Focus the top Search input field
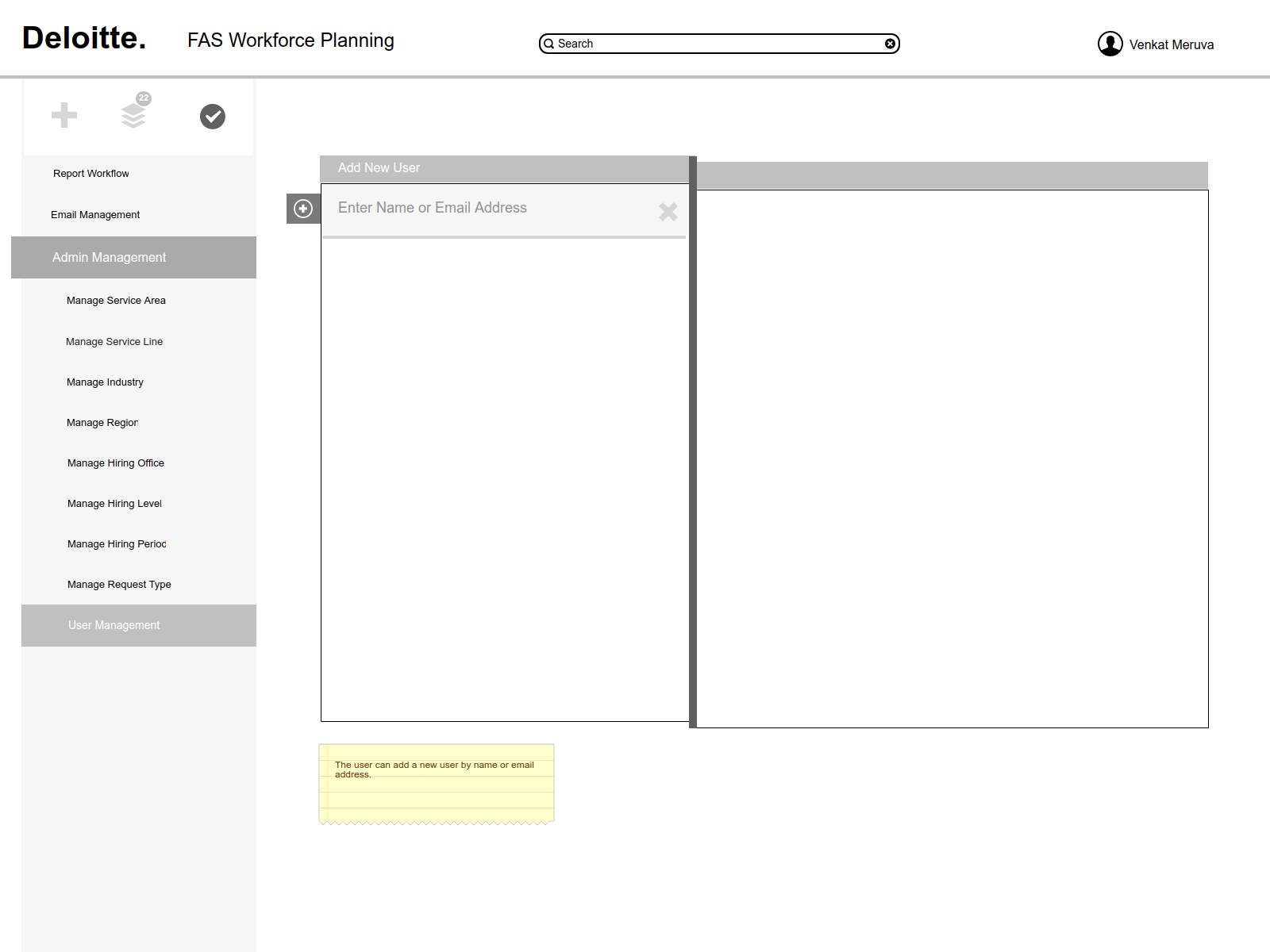 click(x=719, y=44)
